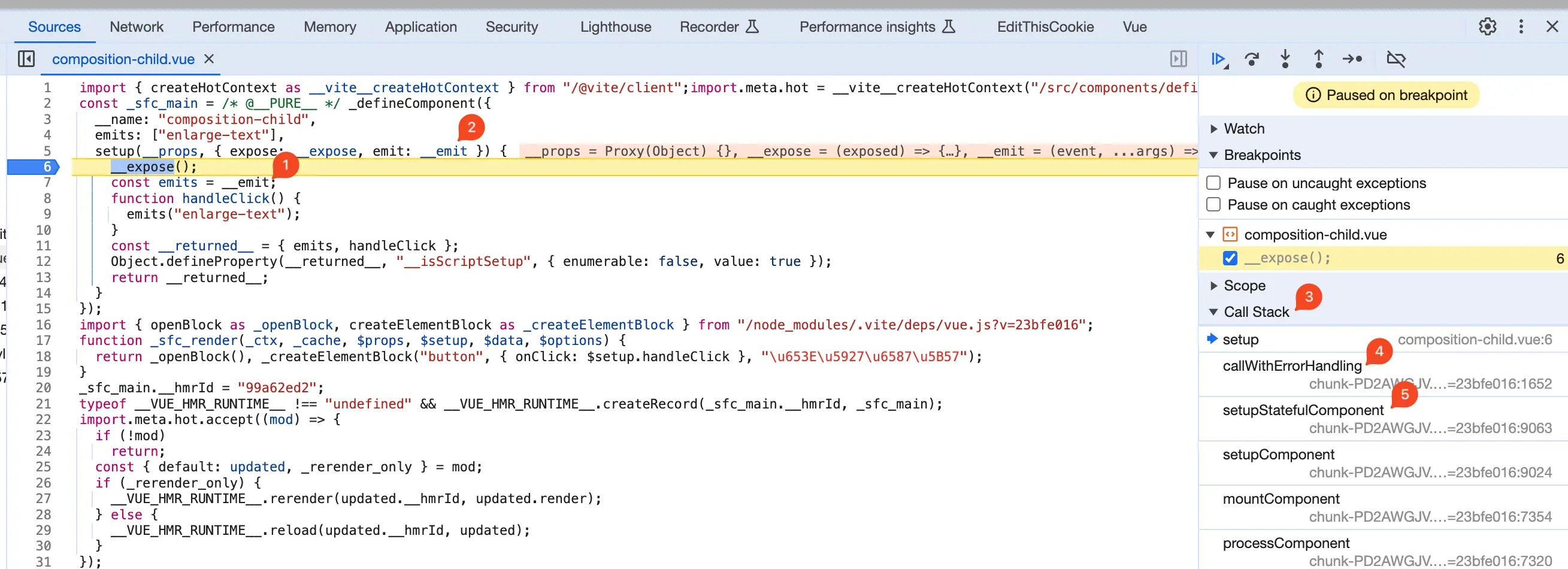1568x569 pixels.
Task: Uncheck the __expose() breakpoint
Action: coord(1231,258)
